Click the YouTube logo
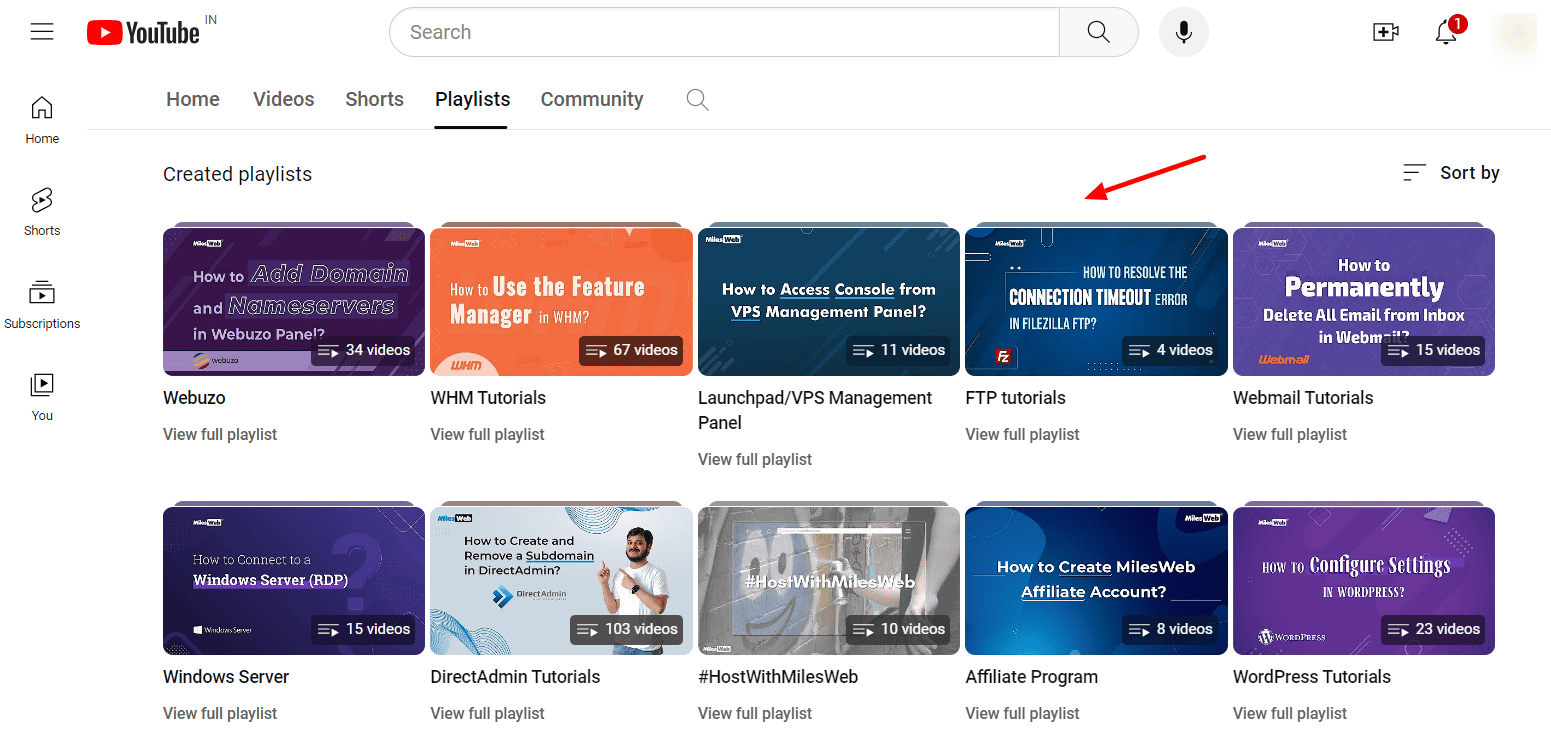Viewport: 1551px width, 739px height. tap(144, 32)
